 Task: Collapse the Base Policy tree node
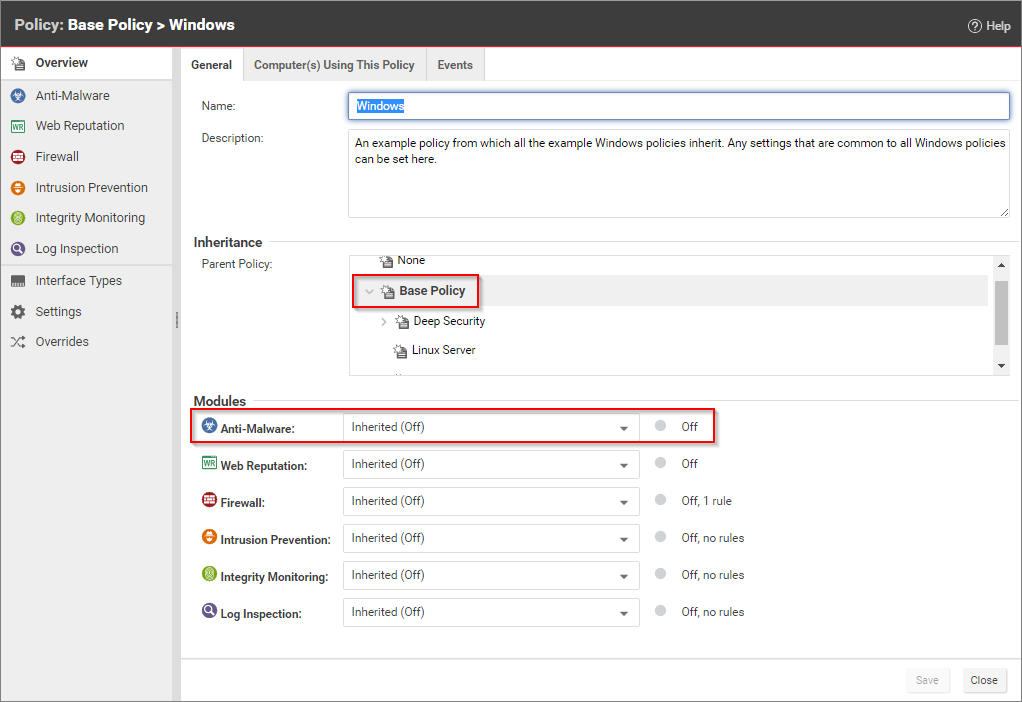click(x=369, y=290)
